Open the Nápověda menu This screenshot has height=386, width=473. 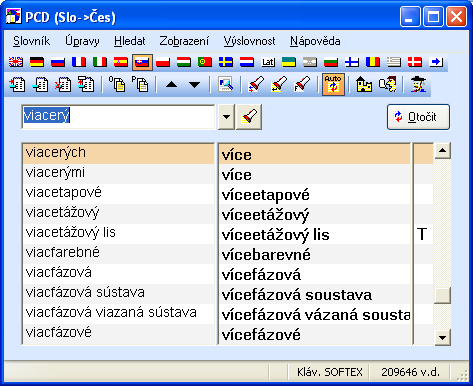pyautogui.click(x=315, y=41)
